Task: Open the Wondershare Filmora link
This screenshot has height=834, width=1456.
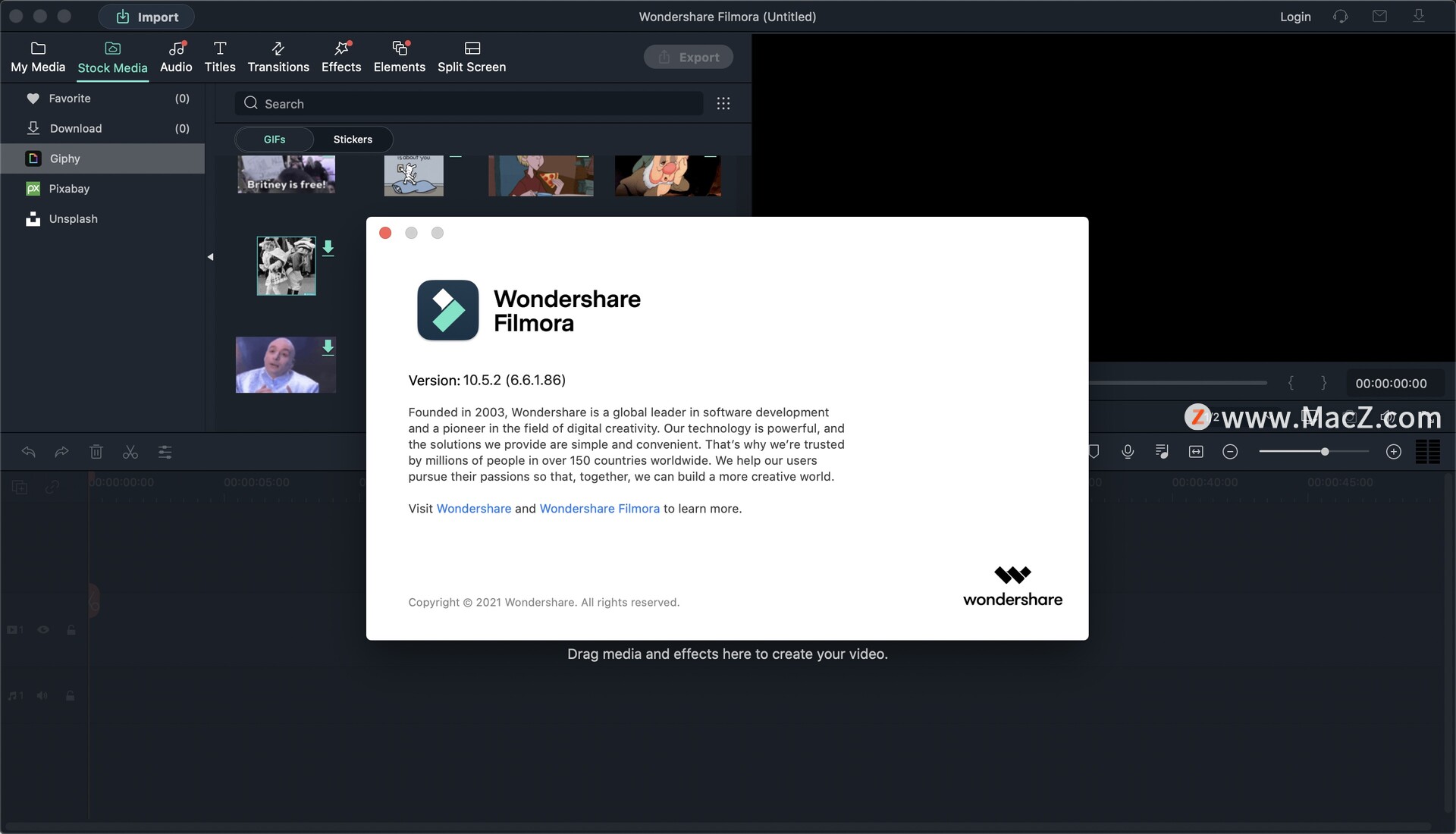Action: click(x=599, y=509)
